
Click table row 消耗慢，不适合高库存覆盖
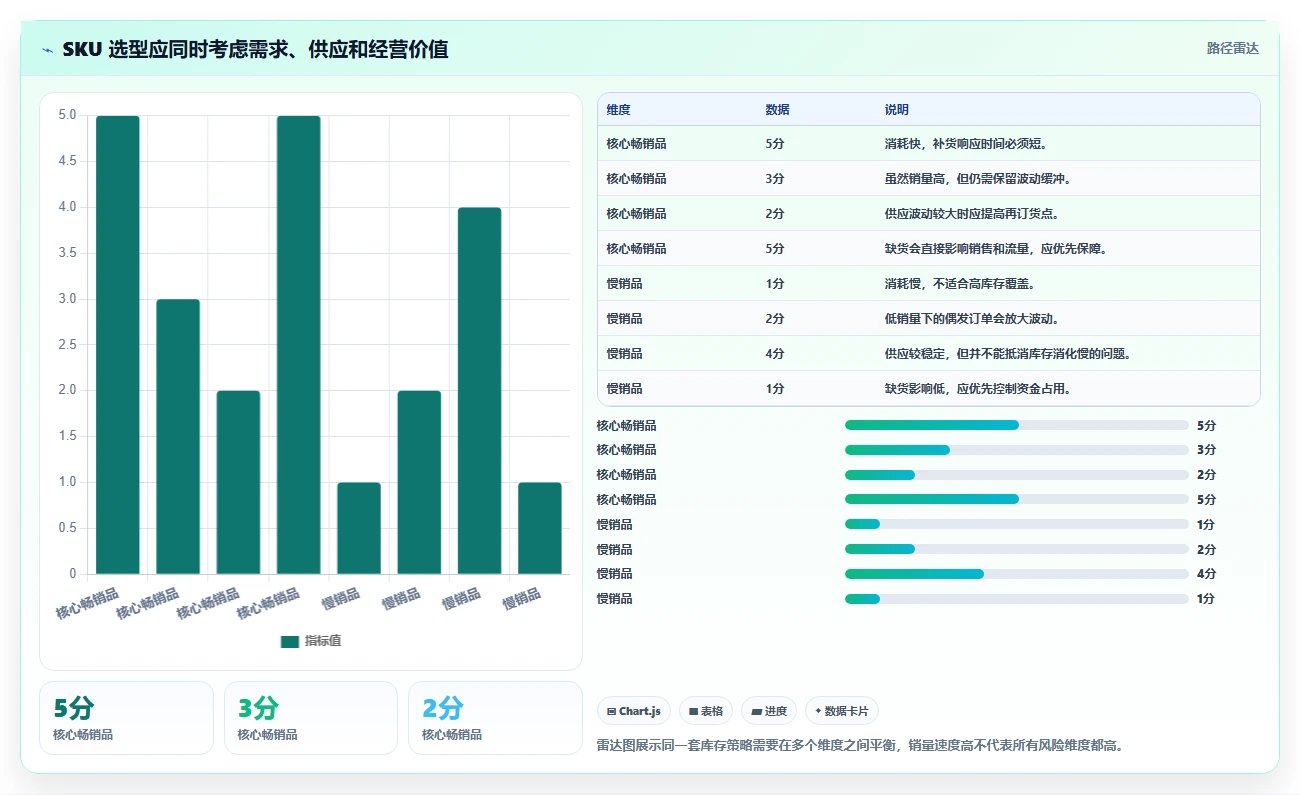click(928, 284)
